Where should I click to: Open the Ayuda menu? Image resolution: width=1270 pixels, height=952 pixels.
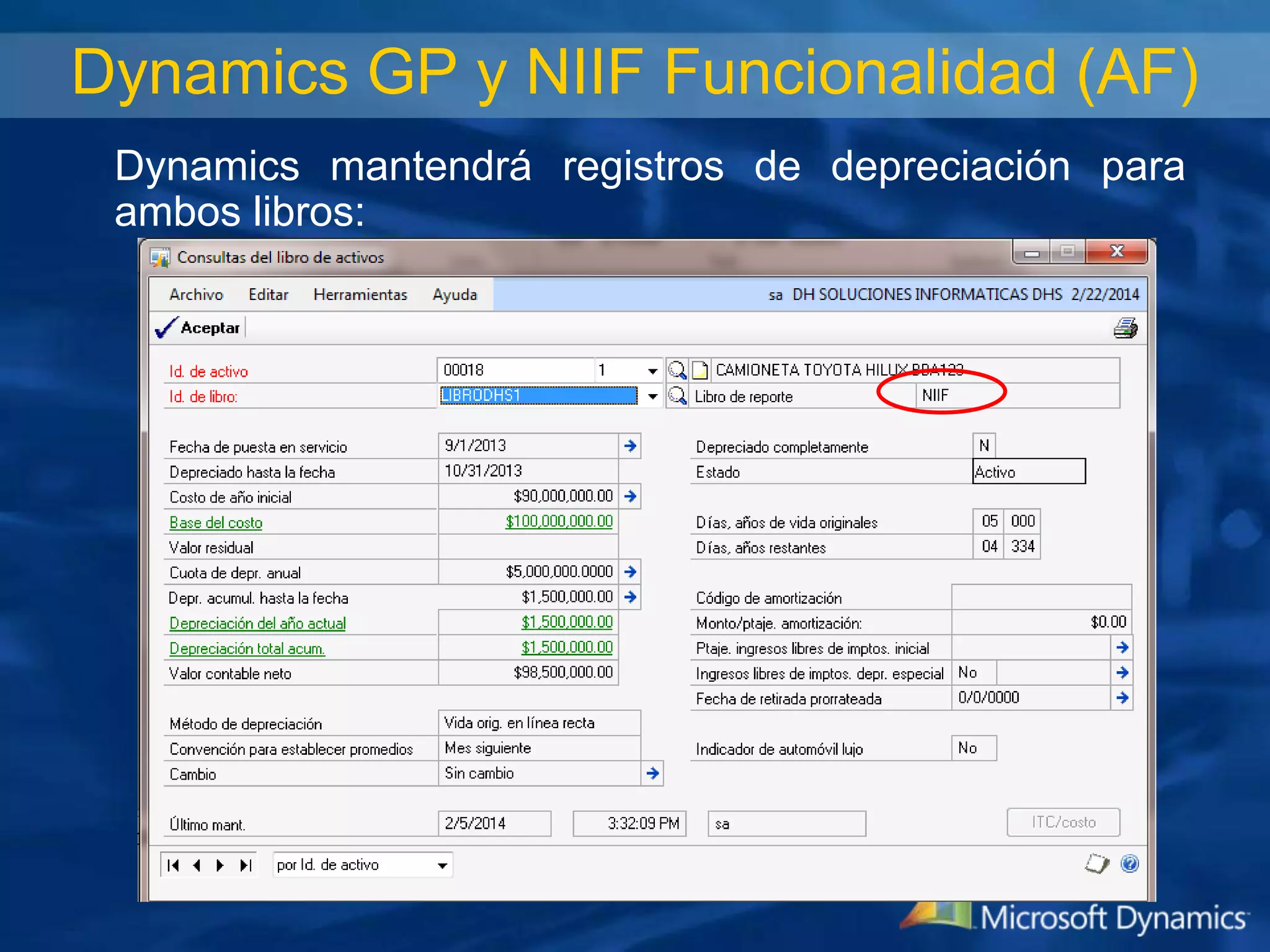455,294
